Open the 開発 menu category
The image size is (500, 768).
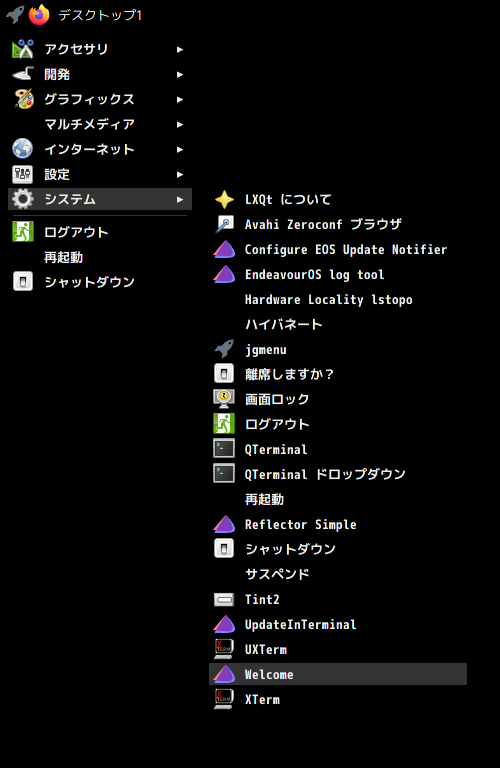(x=100, y=74)
